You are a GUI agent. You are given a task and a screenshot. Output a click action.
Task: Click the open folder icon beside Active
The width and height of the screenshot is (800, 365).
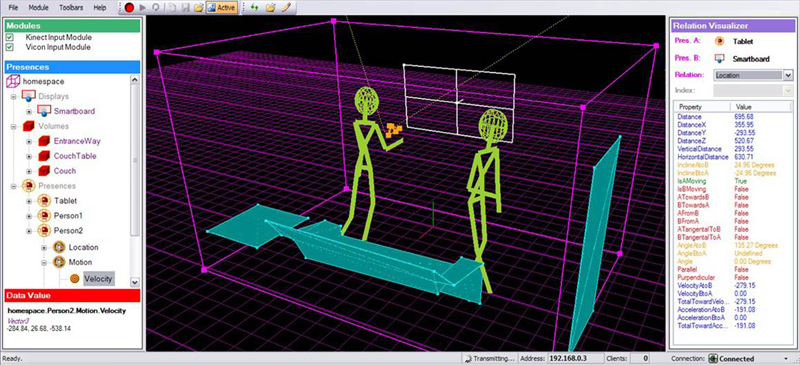(199, 8)
